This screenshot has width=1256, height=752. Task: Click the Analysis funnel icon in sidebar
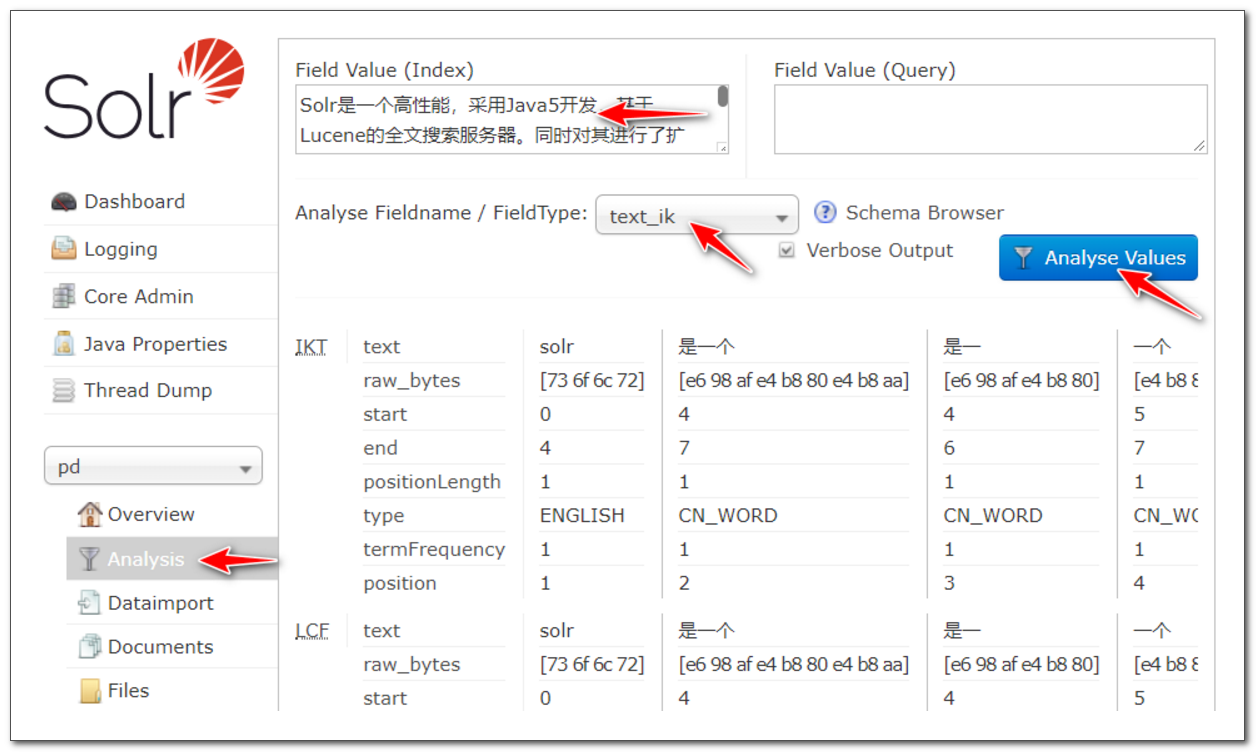coord(90,559)
